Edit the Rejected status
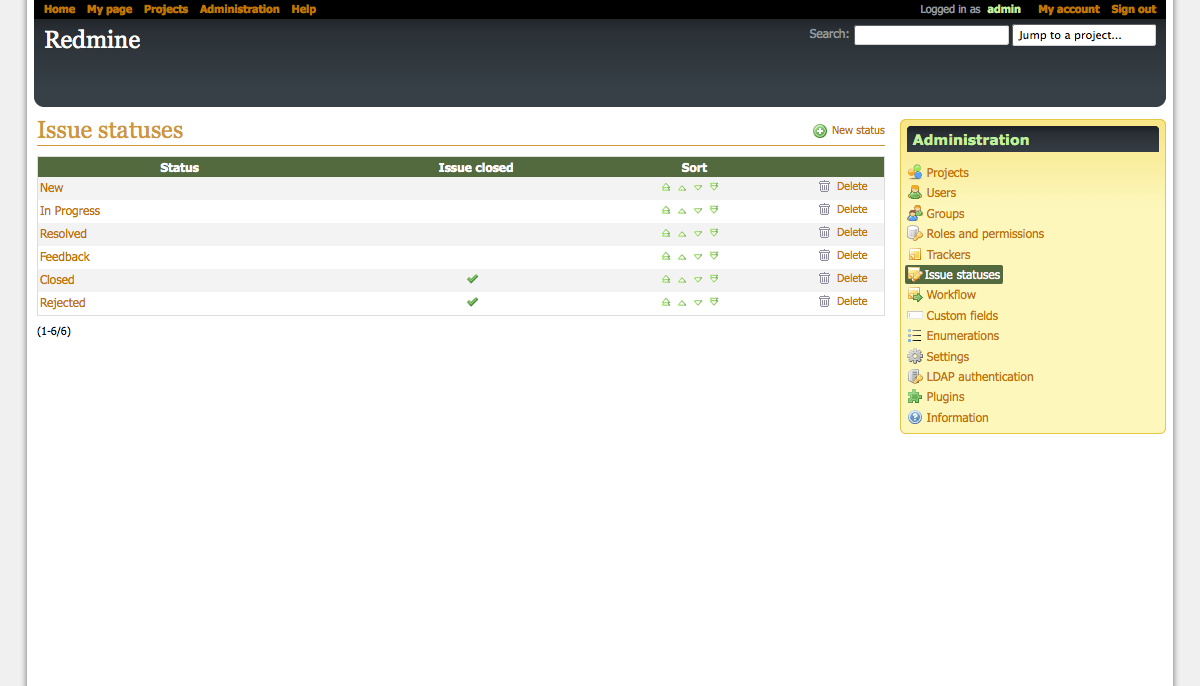 pos(63,303)
